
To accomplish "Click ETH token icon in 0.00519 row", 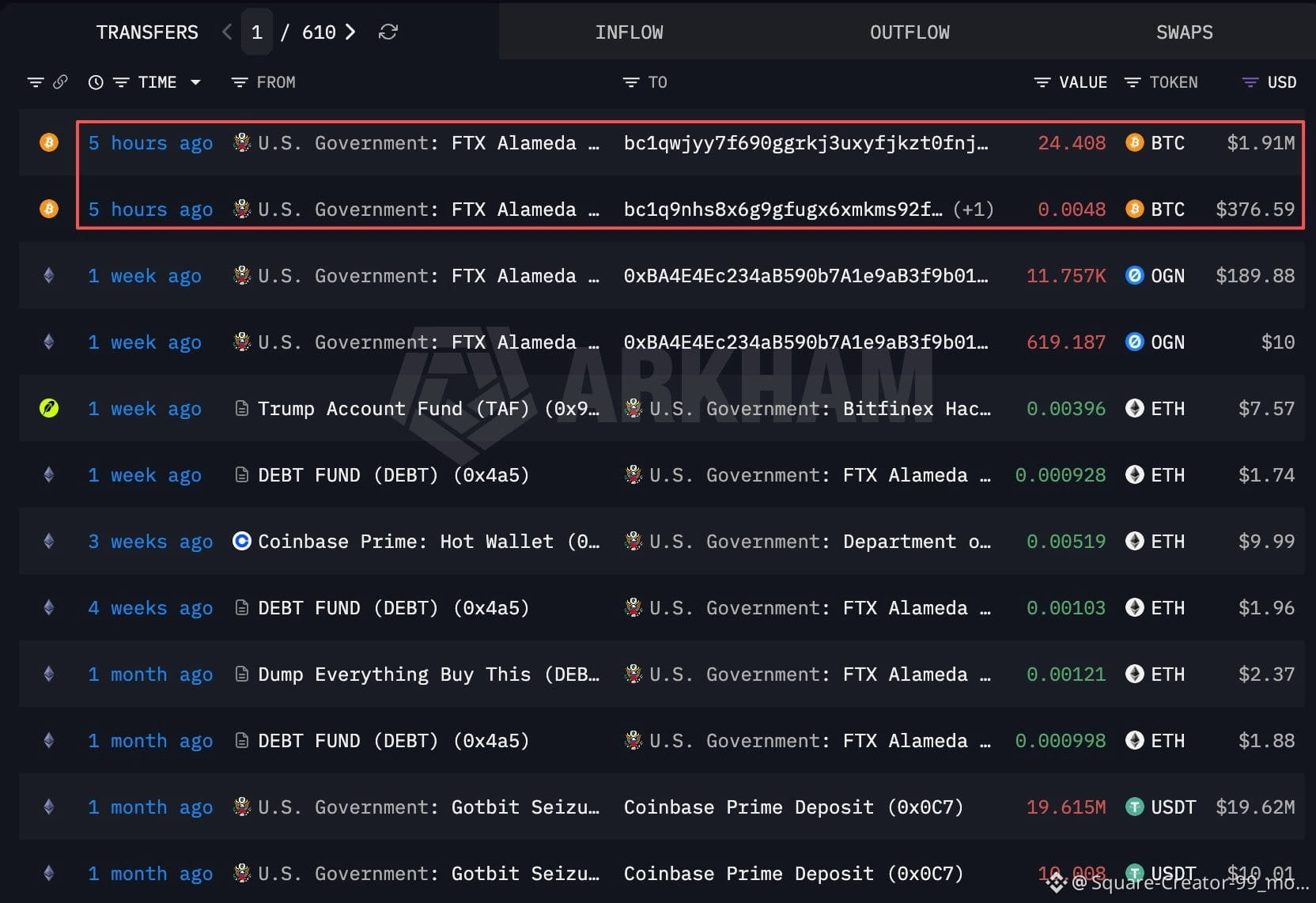I will click(x=1134, y=541).
